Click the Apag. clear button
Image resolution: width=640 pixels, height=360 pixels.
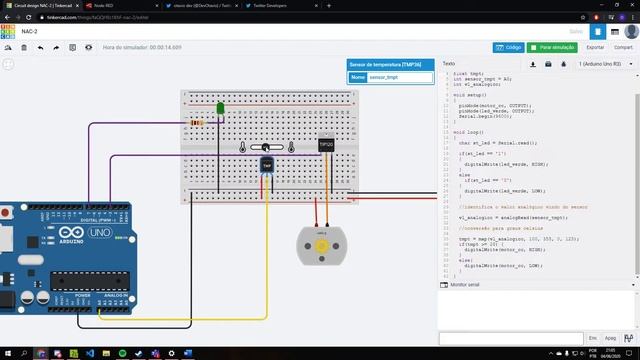click(610, 338)
